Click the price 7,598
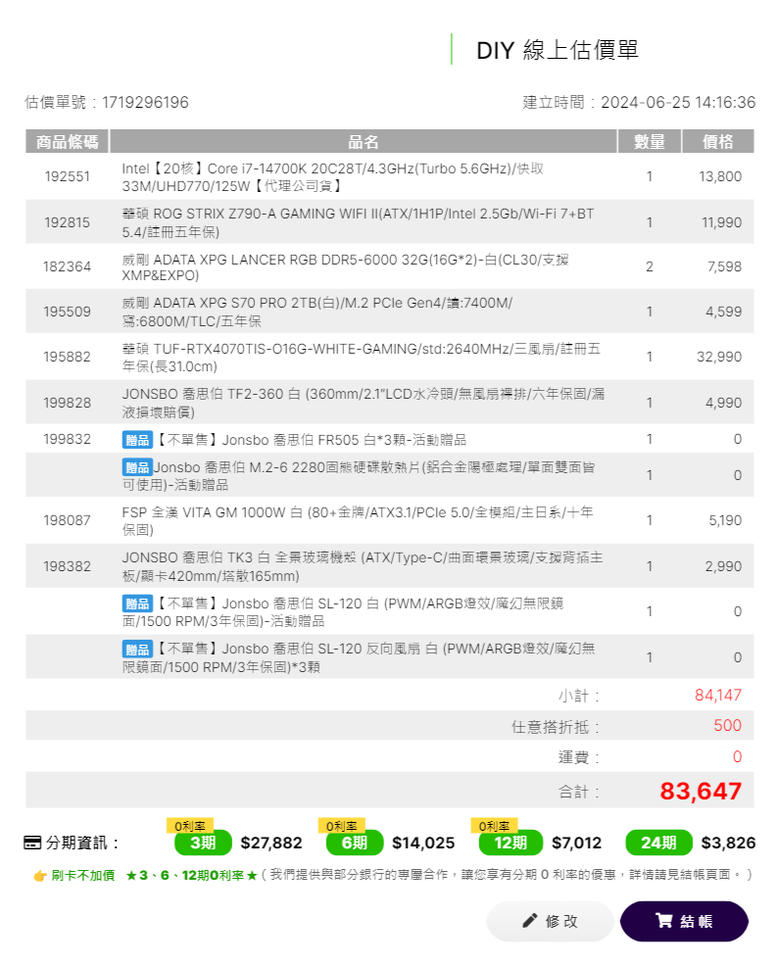Image resolution: width=780 pixels, height=965 pixels. [724, 266]
